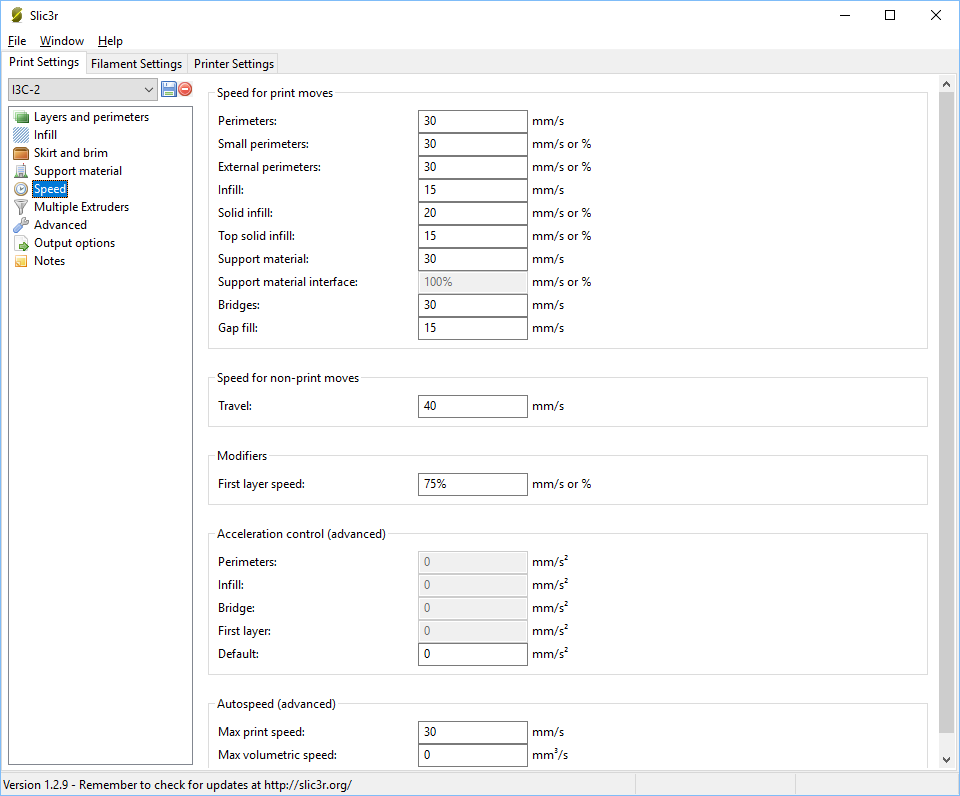Screen dimensions: 960x796
Task: Open the Window menu
Action: pyautogui.click(x=62, y=41)
